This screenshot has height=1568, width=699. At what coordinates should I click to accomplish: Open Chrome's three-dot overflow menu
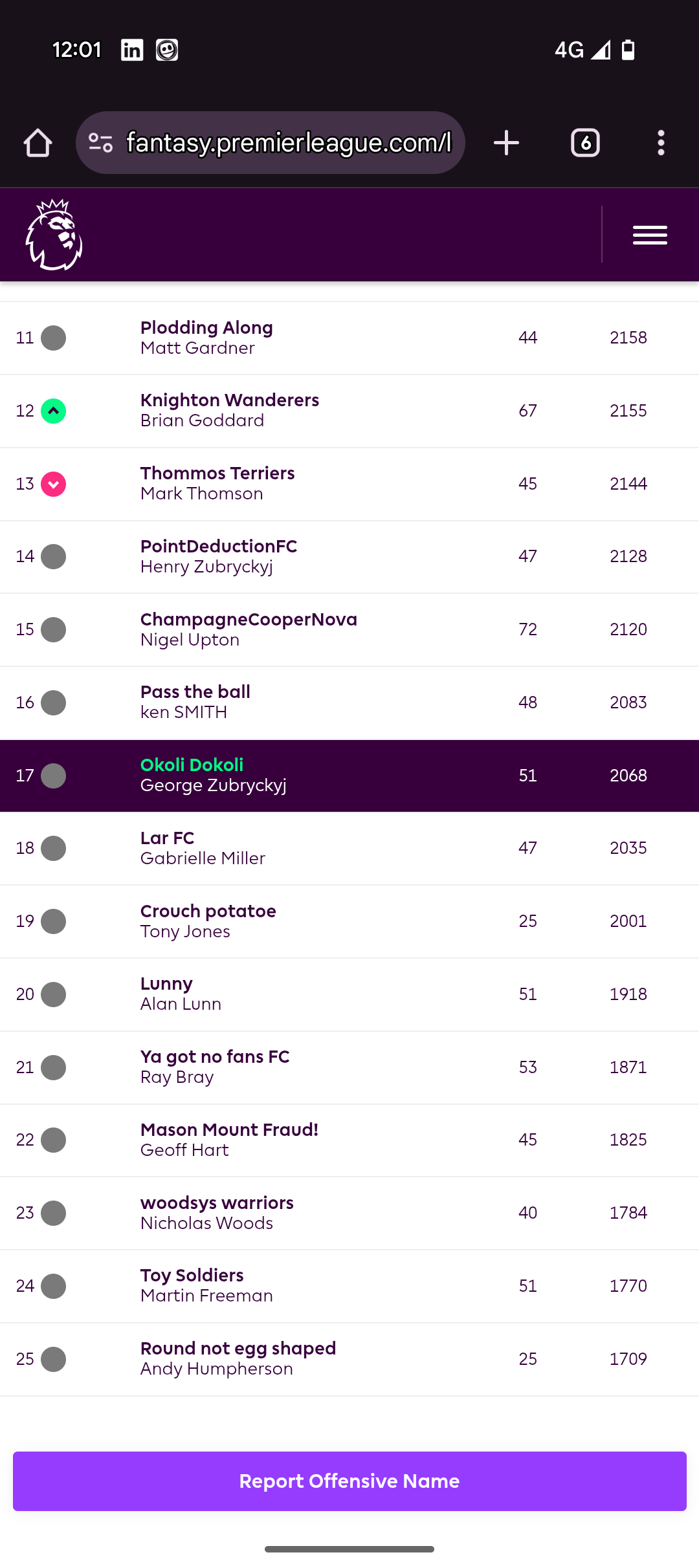(661, 143)
